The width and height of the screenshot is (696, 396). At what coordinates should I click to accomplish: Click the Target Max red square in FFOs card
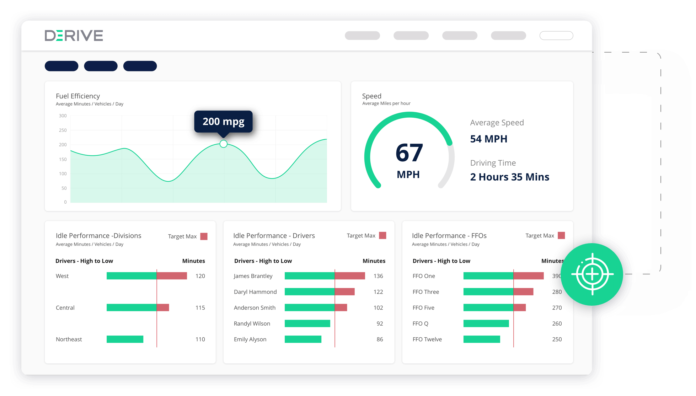(562, 235)
